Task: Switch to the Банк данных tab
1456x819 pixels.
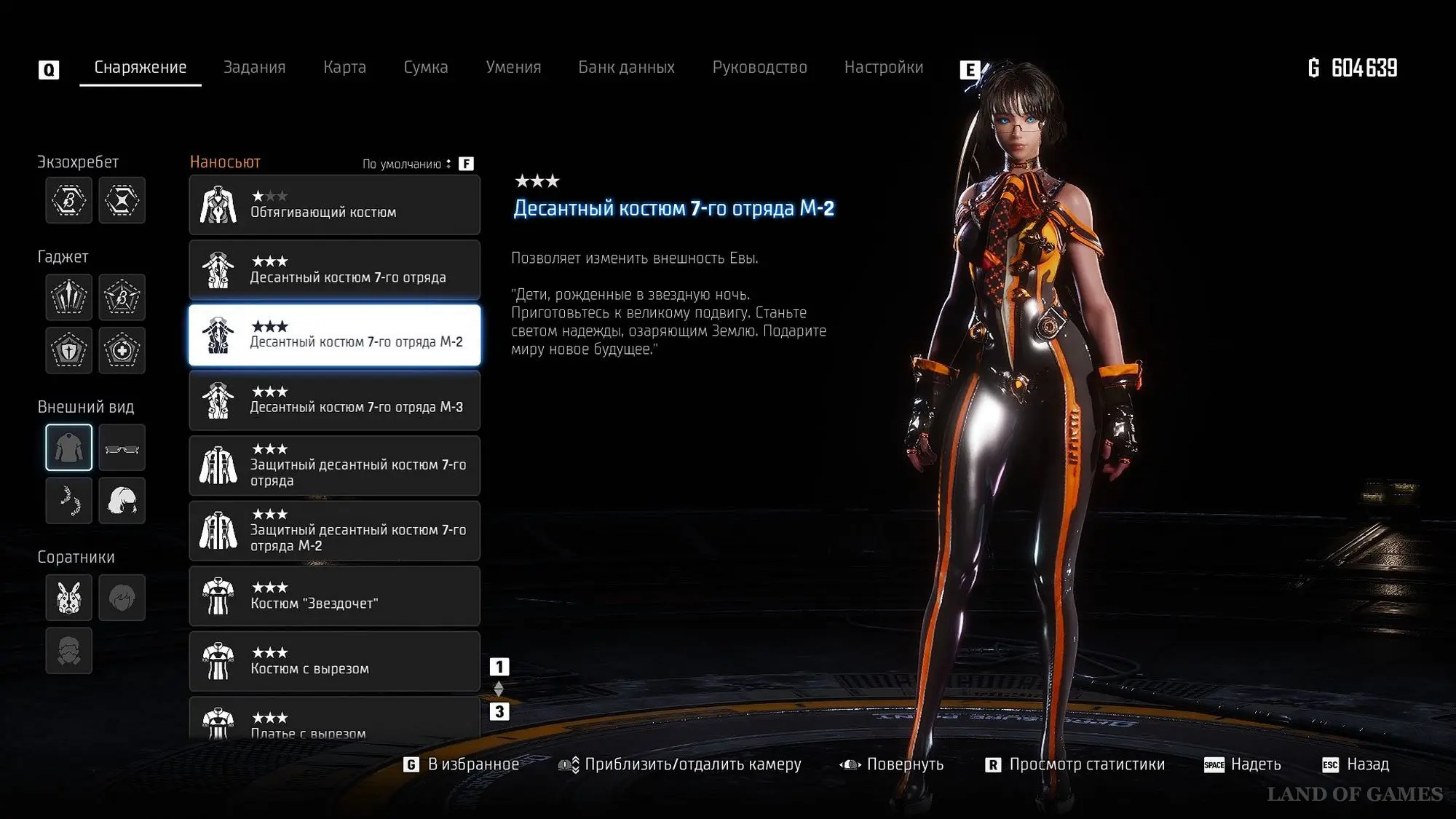Action: click(626, 67)
